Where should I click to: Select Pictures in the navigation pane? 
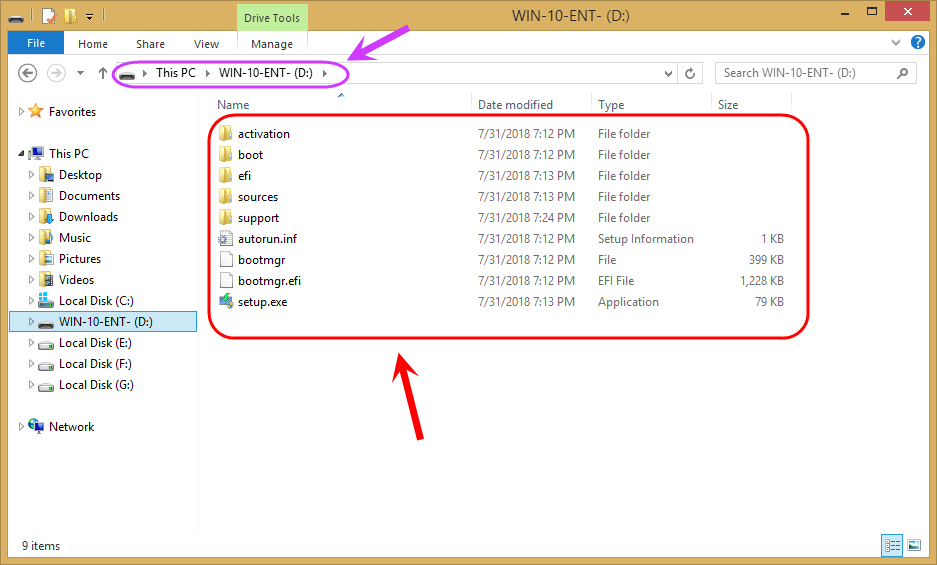pyautogui.click(x=79, y=258)
